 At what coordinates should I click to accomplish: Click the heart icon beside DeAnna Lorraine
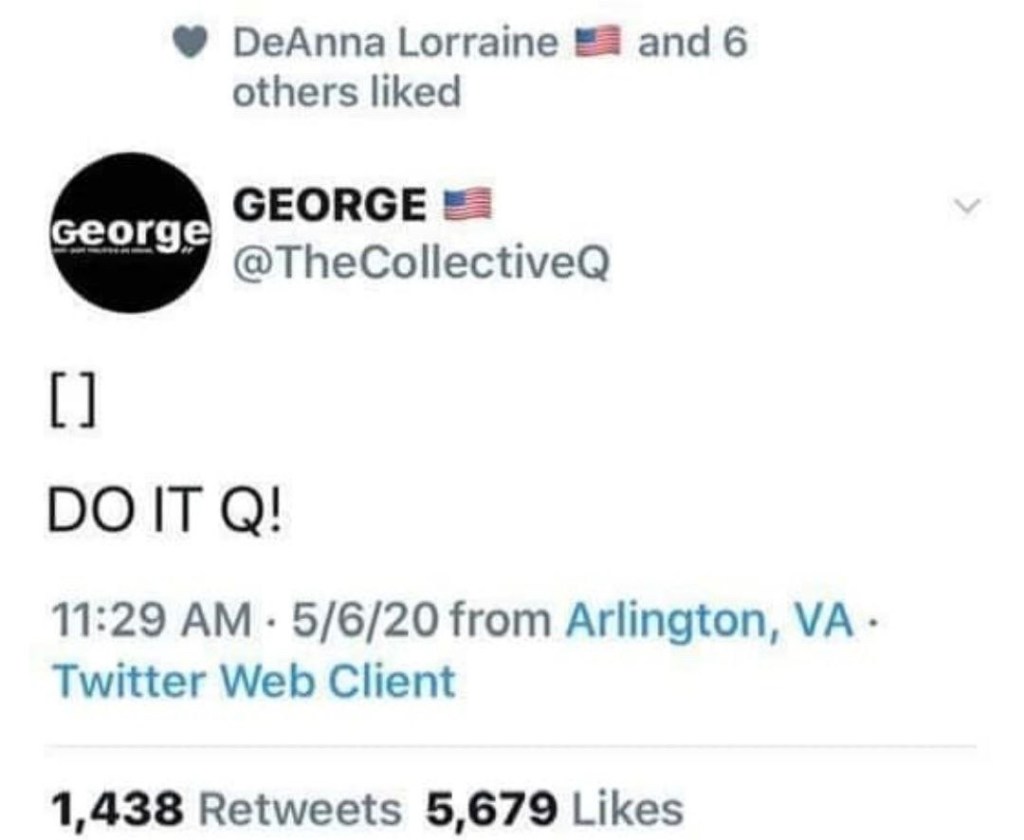pyautogui.click(x=190, y=44)
